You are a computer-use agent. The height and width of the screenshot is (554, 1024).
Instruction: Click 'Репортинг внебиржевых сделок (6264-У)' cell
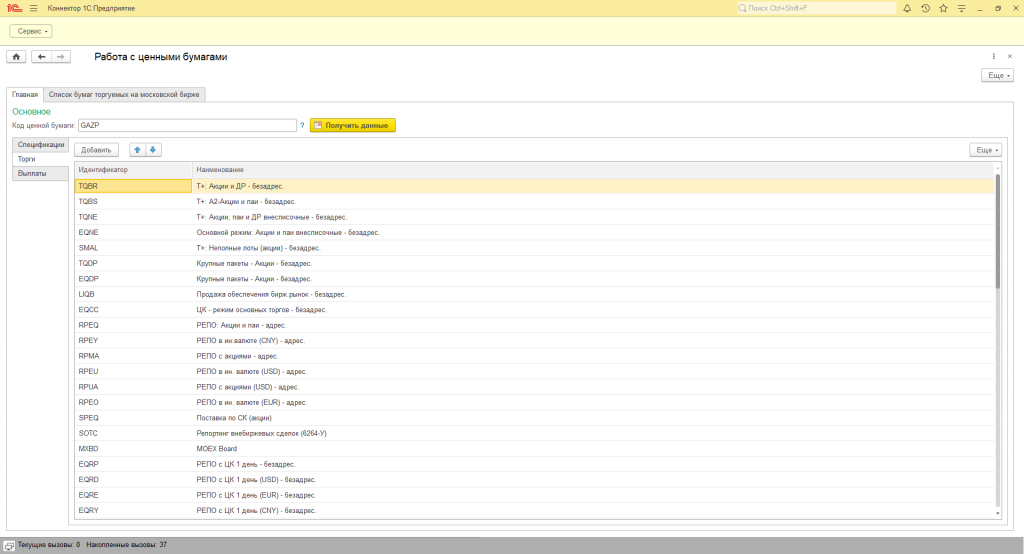tap(593, 433)
